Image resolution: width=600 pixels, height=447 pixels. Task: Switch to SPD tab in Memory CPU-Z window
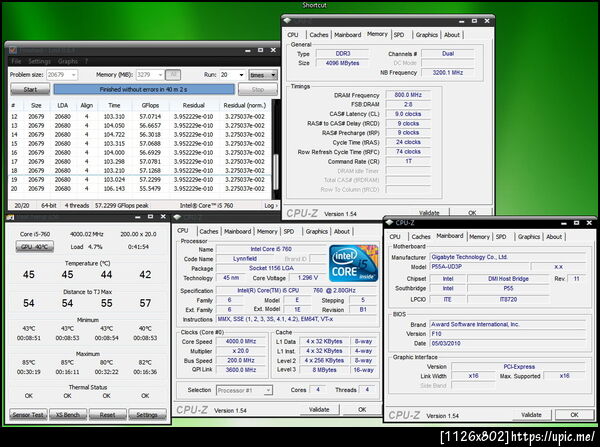(x=399, y=35)
